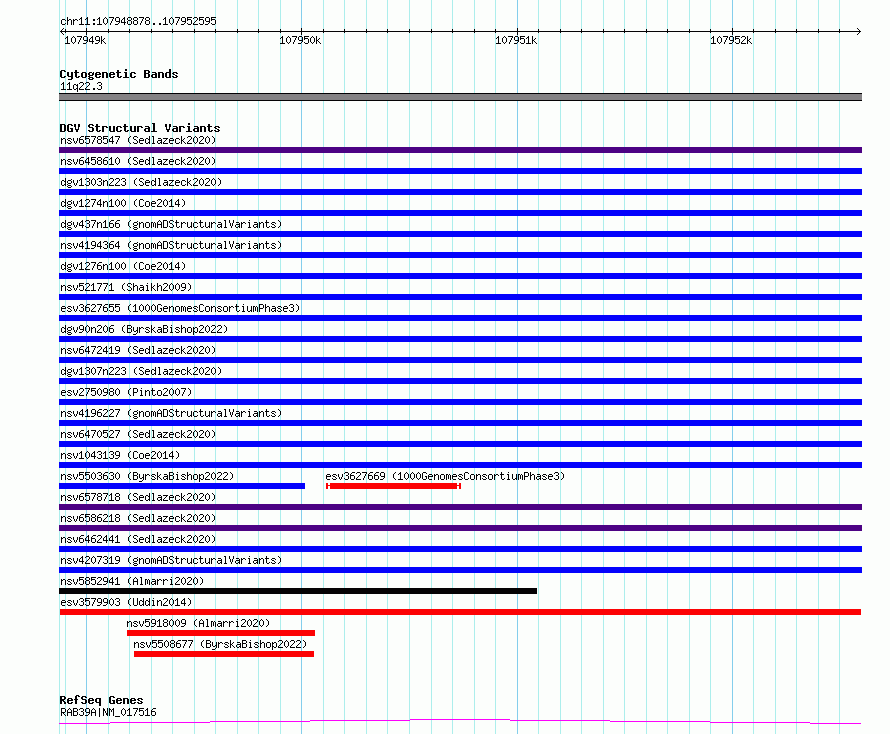Select the short blue nsv5503630 bar
This screenshot has height=734, width=890.
point(182,486)
